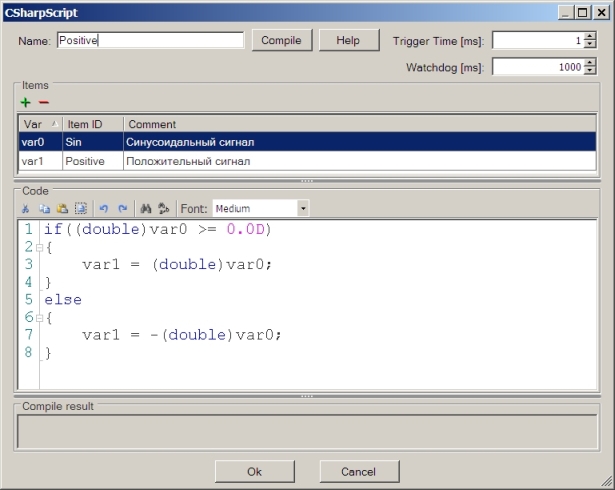This screenshot has height=490, width=615.
Task: Click the Watchdog value field
Action: [538, 67]
